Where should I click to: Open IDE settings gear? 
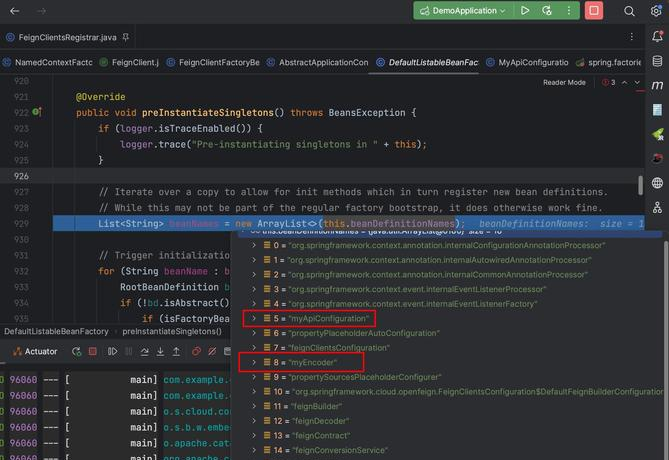click(657, 11)
